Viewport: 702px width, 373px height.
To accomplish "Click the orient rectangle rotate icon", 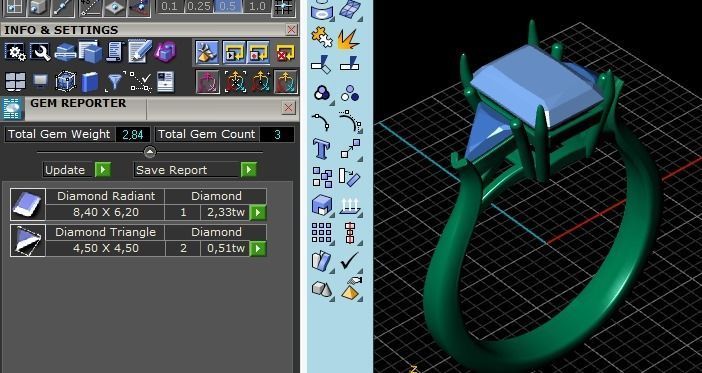I will 350,177.
